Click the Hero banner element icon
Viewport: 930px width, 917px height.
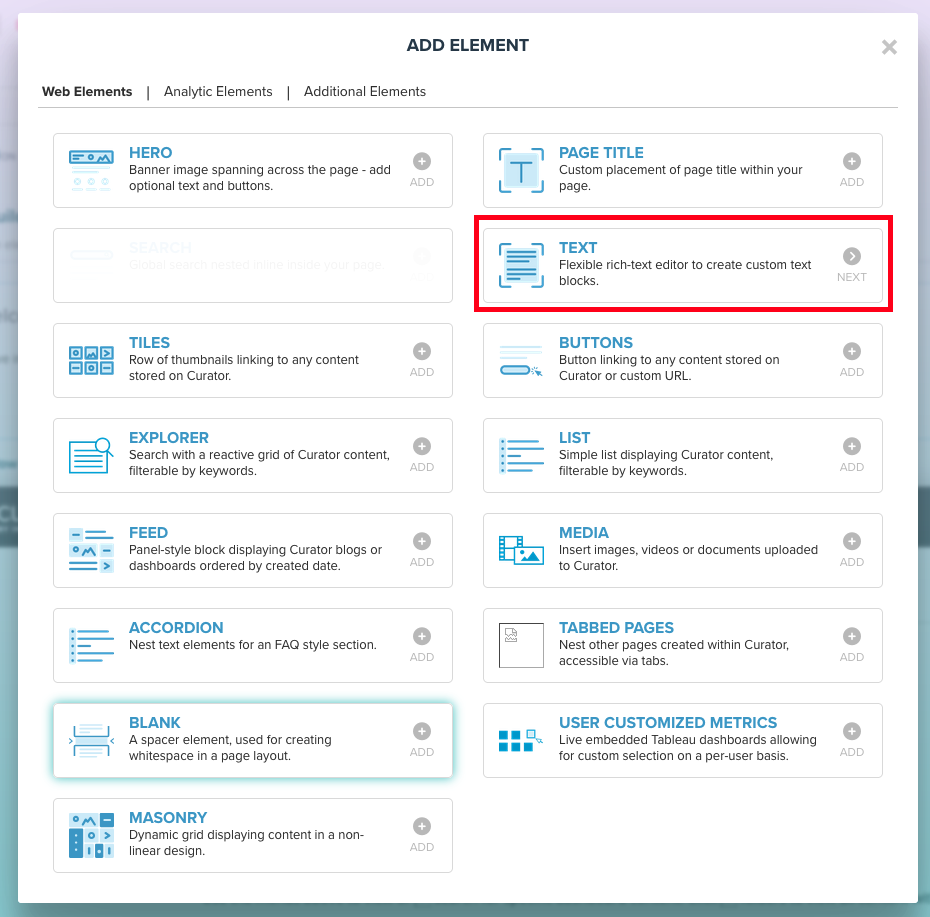(x=91, y=171)
